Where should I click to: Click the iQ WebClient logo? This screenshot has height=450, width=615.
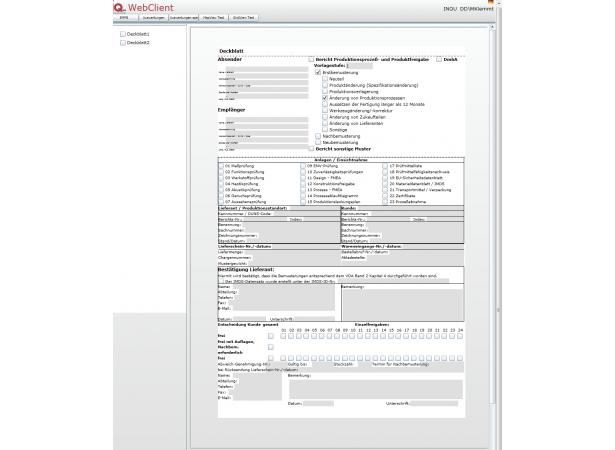point(144,7)
